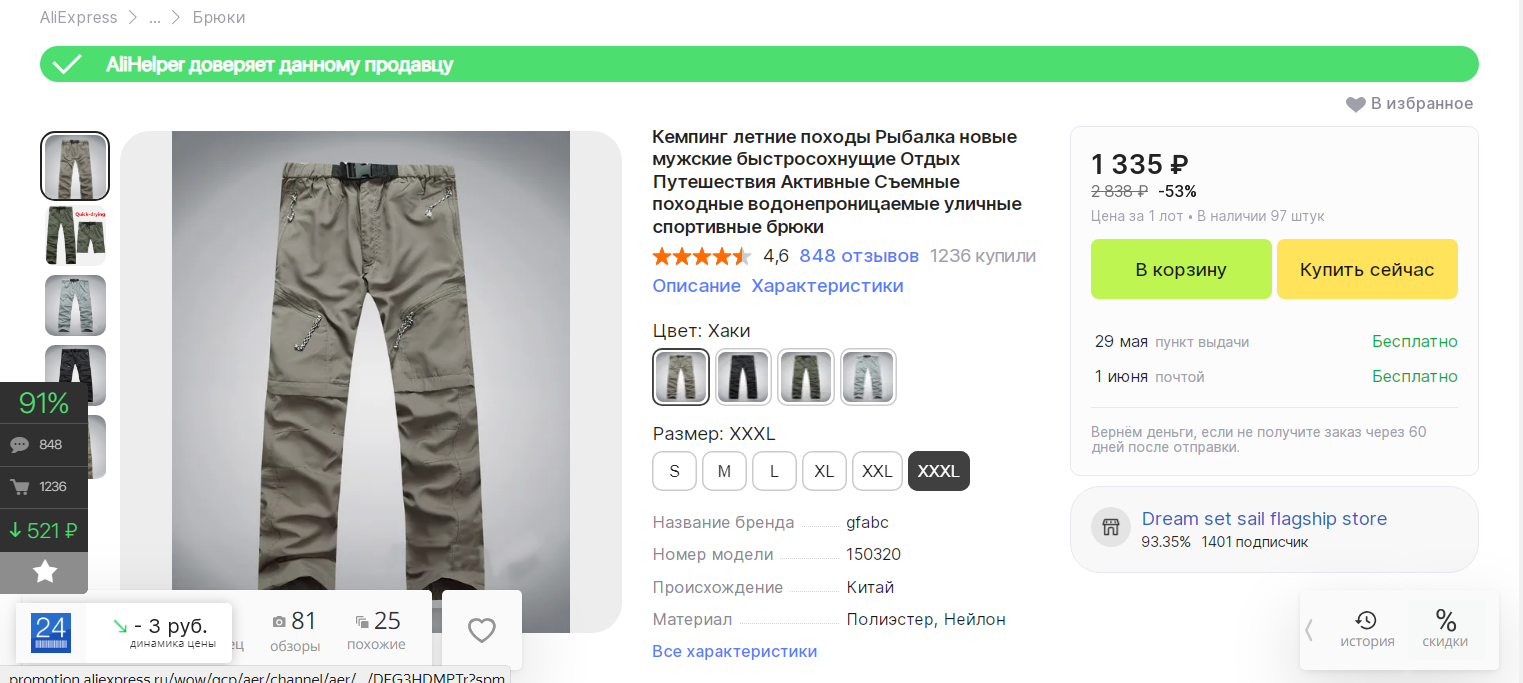Open the скидки percent discounts icon
Screen dimensions: 1523x683
tap(1445, 629)
